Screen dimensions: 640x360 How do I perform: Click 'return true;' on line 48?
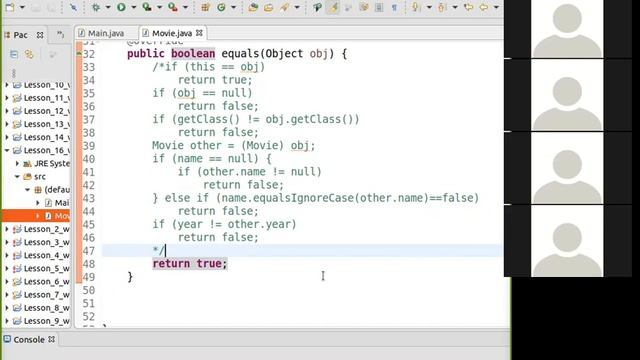point(189,264)
